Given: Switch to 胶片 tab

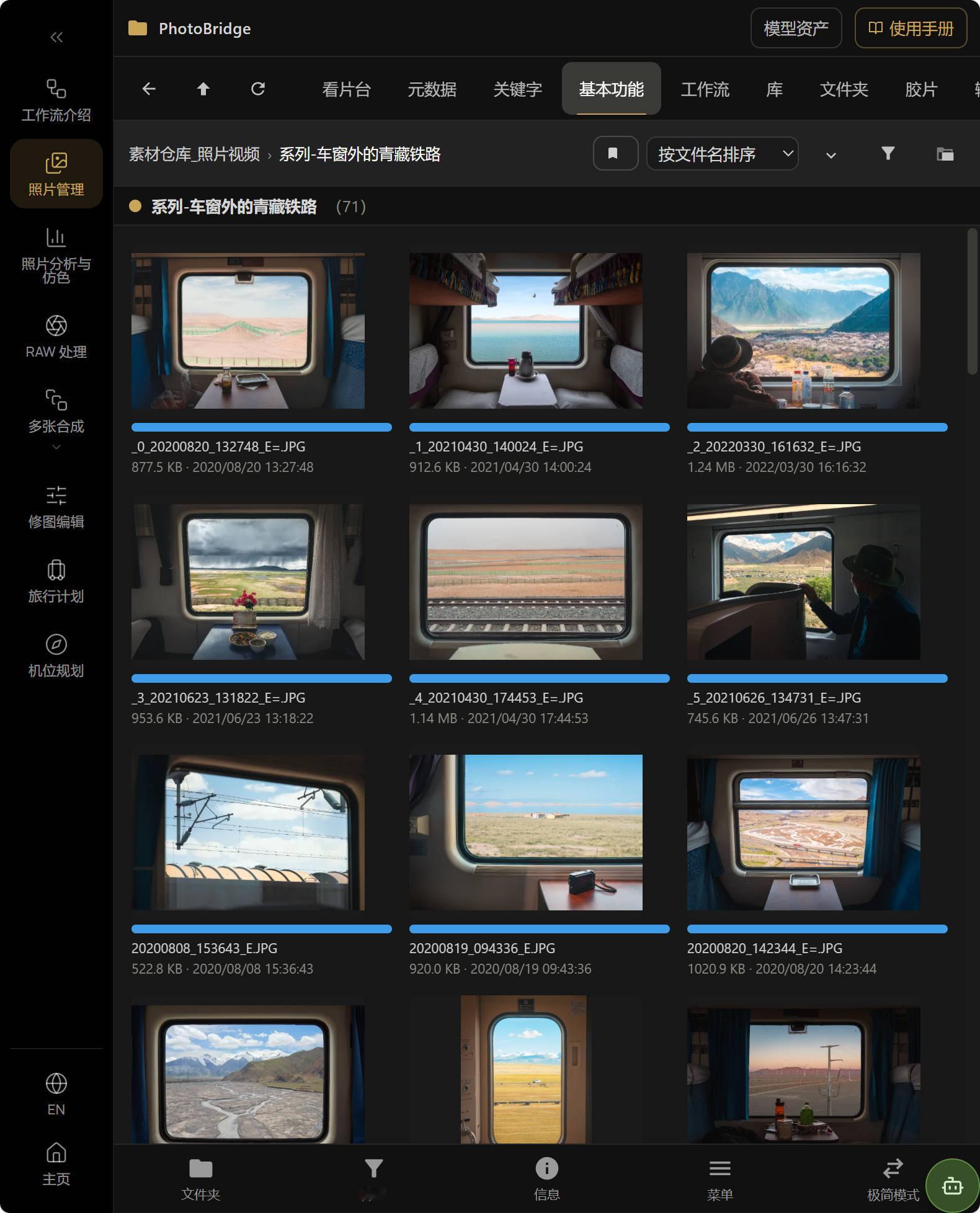Looking at the screenshot, I should coord(921,89).
